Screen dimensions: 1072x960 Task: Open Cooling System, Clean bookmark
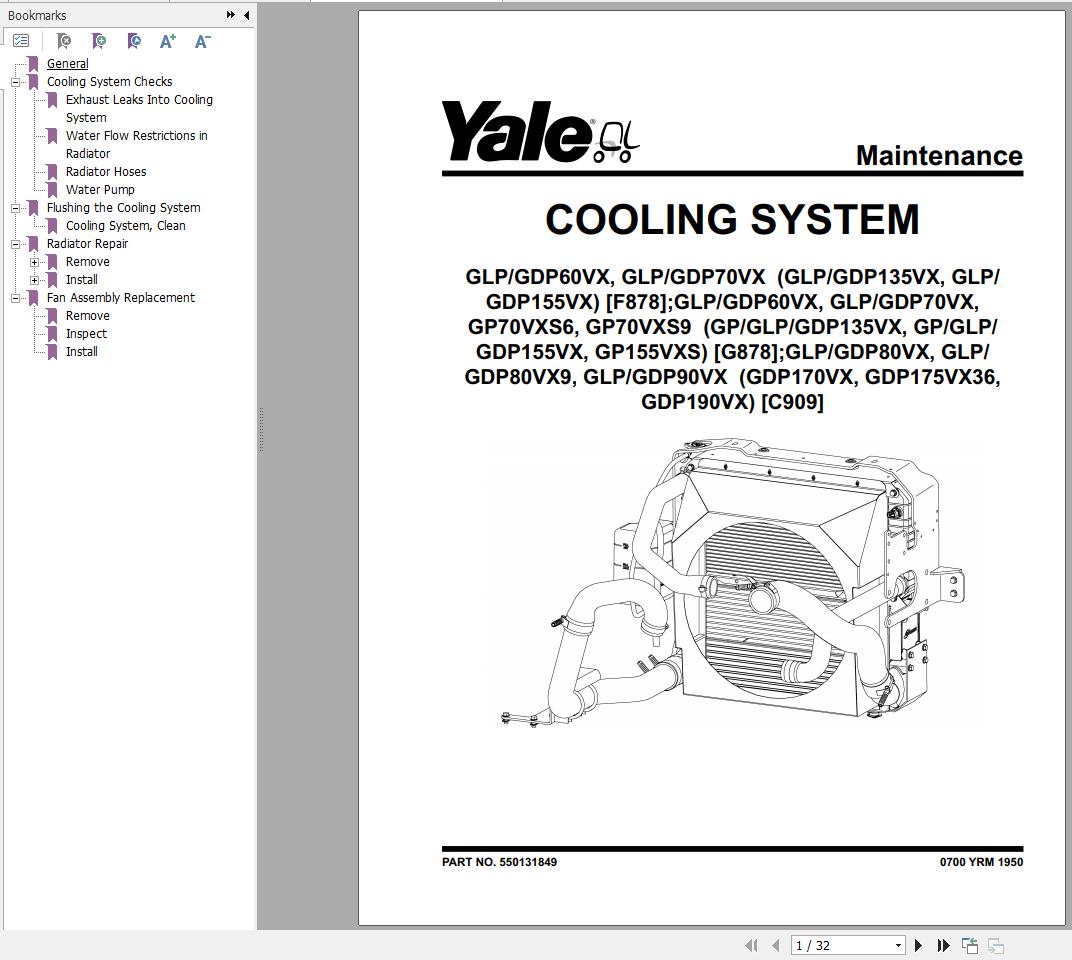pyautogui.click(x=125, y=226)
